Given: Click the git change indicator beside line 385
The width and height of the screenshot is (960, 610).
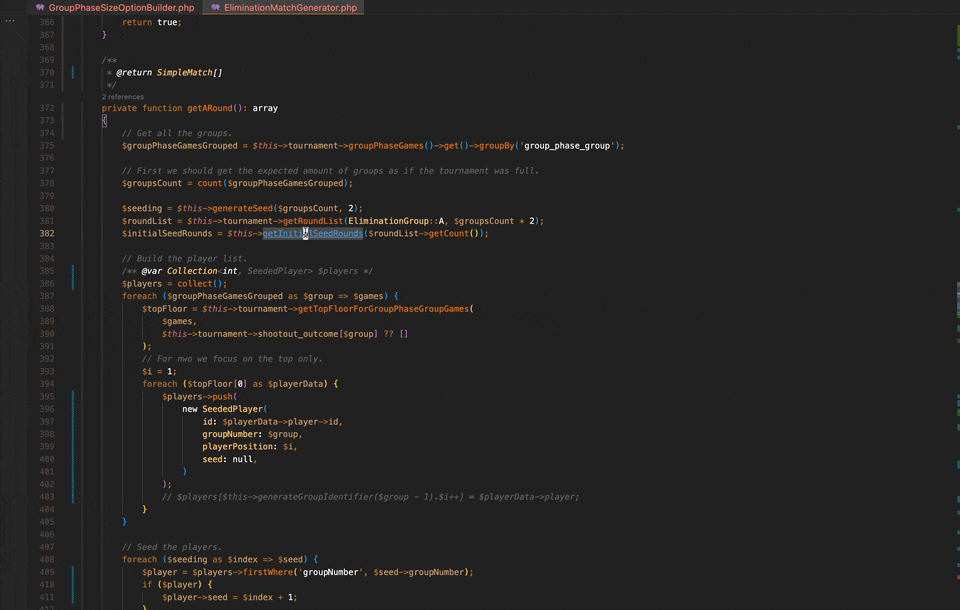Looking at the screenshot, I should (x=71, y=270).
